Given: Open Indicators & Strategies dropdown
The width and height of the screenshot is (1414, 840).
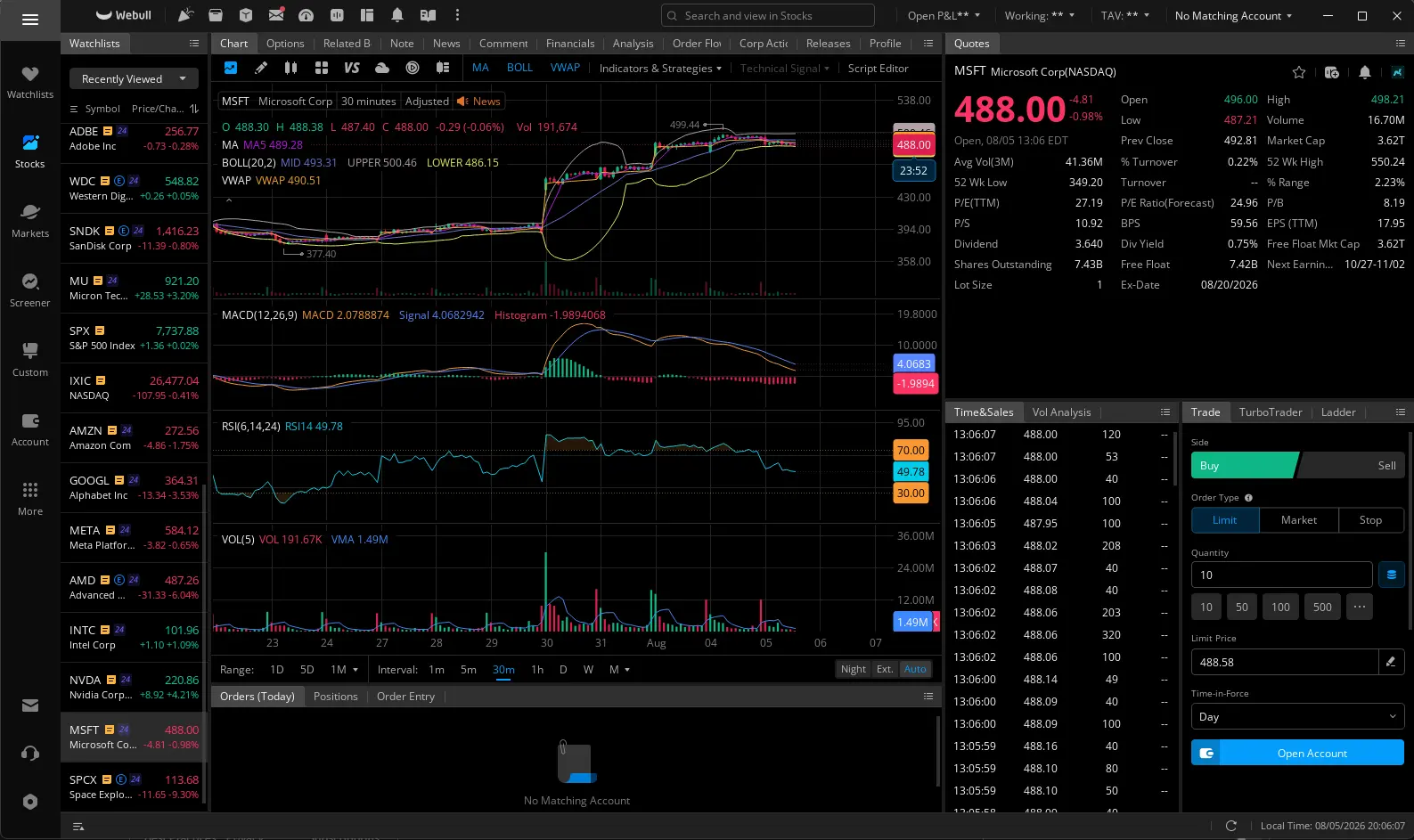Looking at the screenshot, I should (x=659, y=69).
